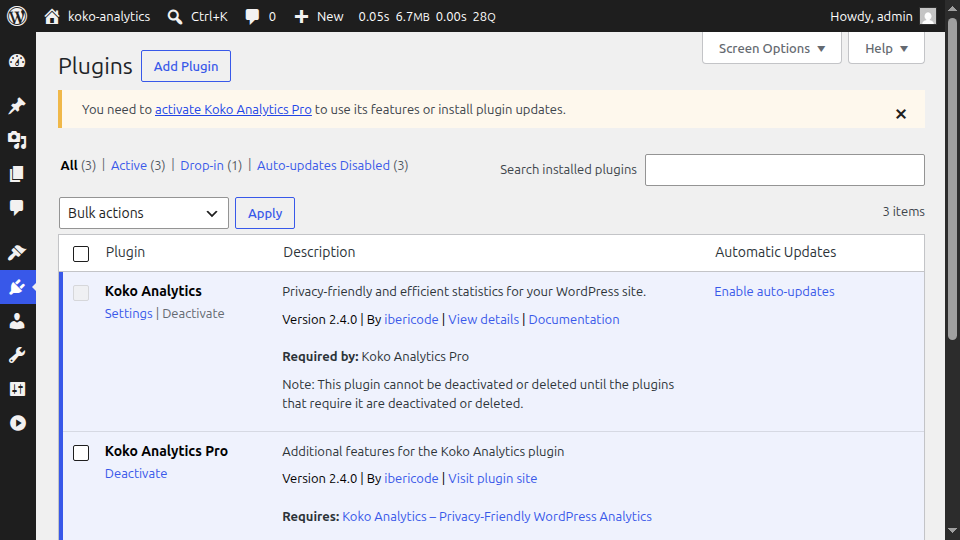Image resolution: width=960 pixels, height=540 pixels.
Task: Click the Plugin column header
Action: pos(125,252)
